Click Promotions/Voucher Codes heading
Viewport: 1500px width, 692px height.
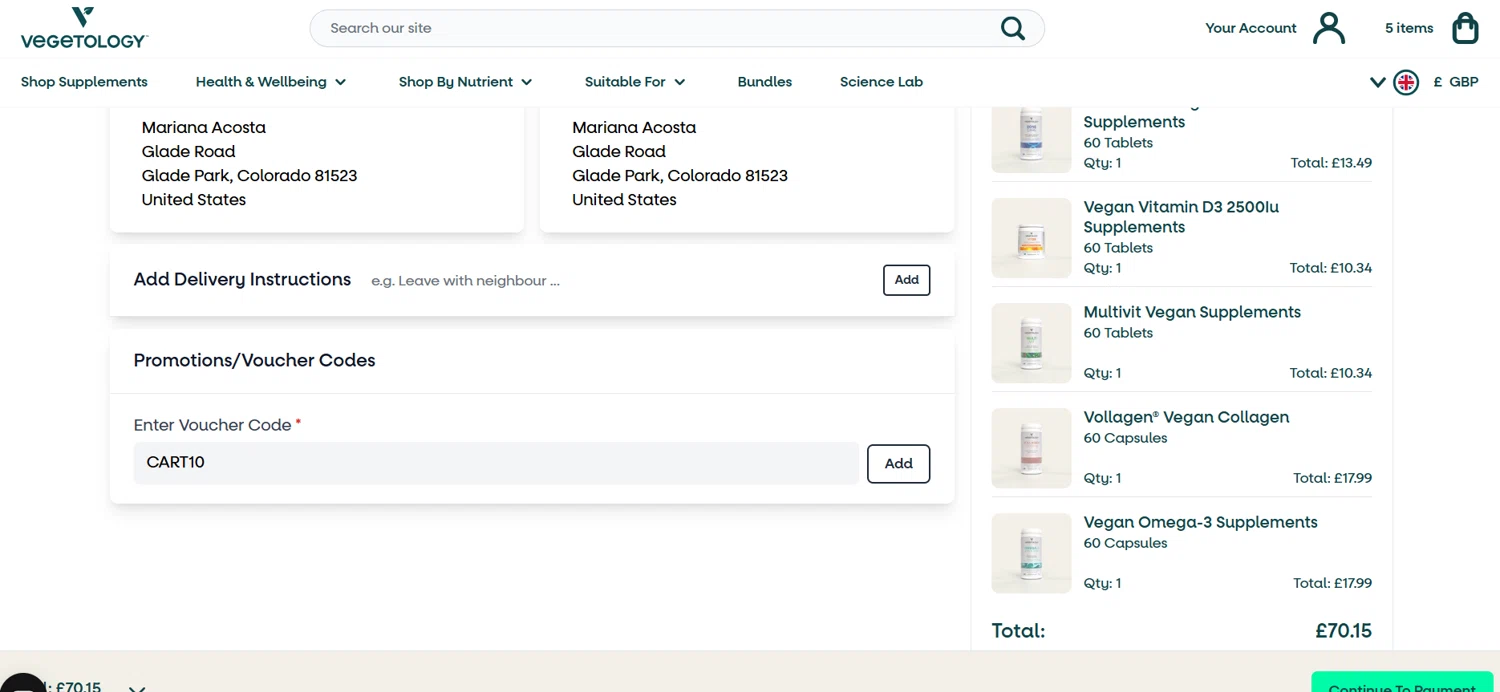254,360
